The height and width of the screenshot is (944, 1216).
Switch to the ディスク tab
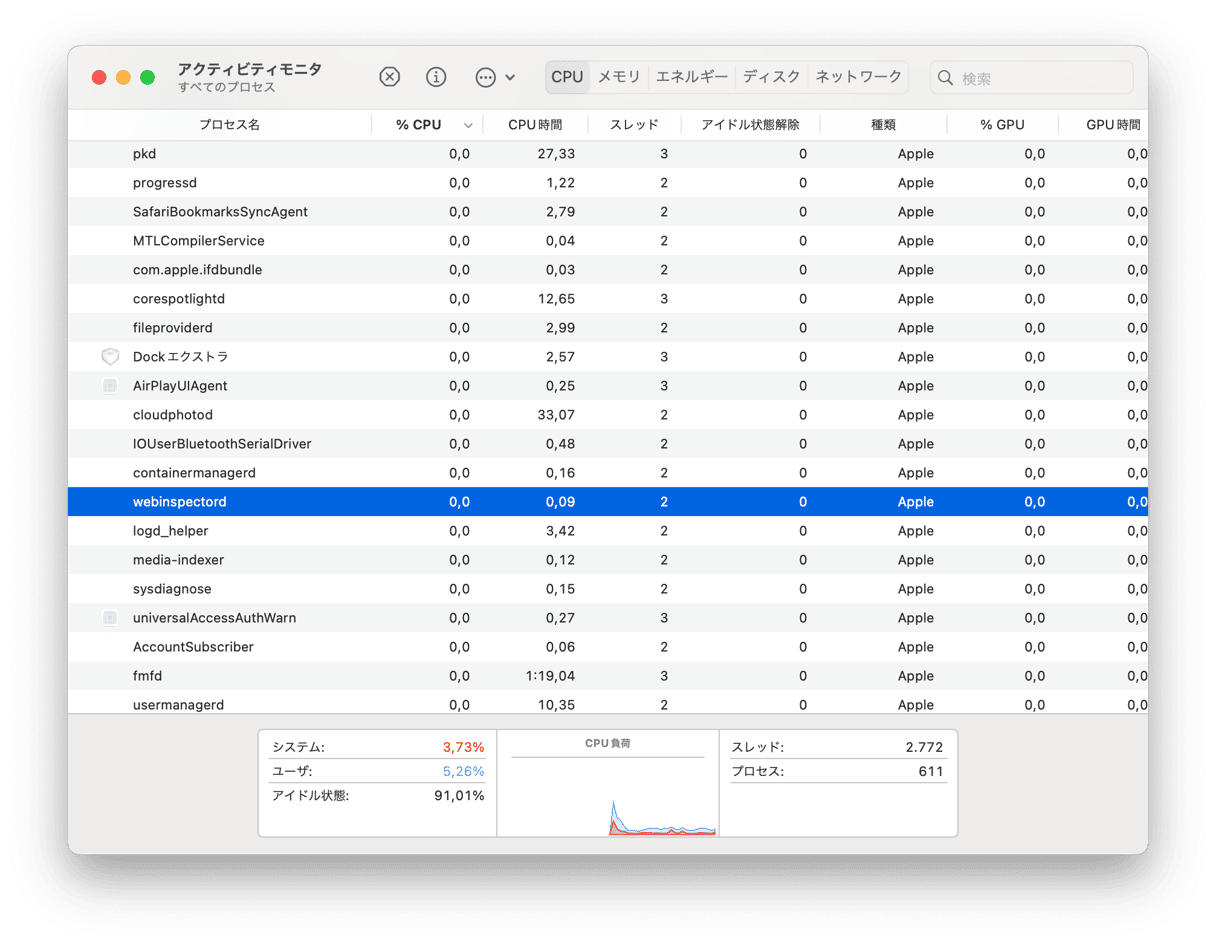point(771,77)
